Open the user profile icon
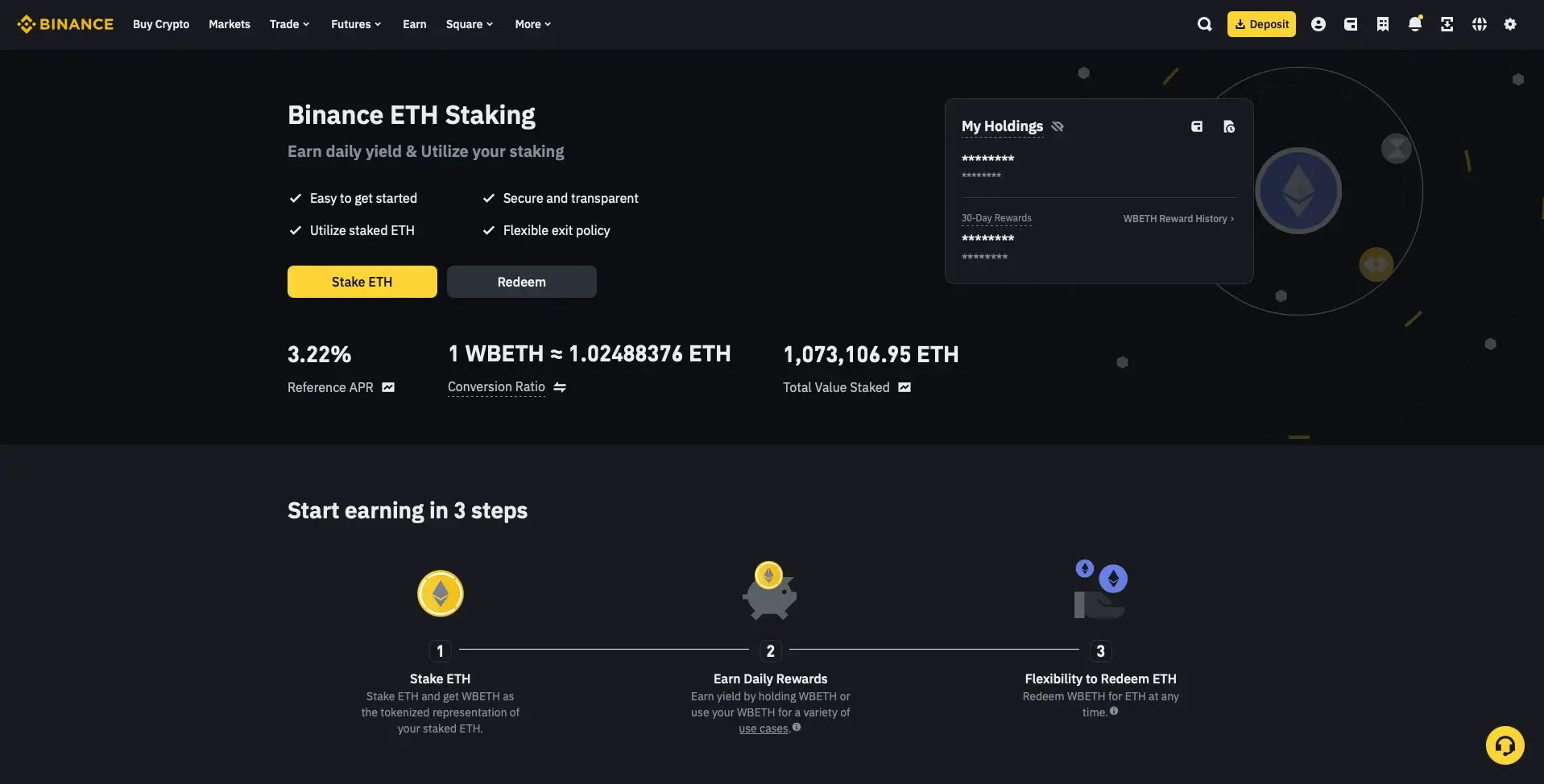 coord(1318,24)
